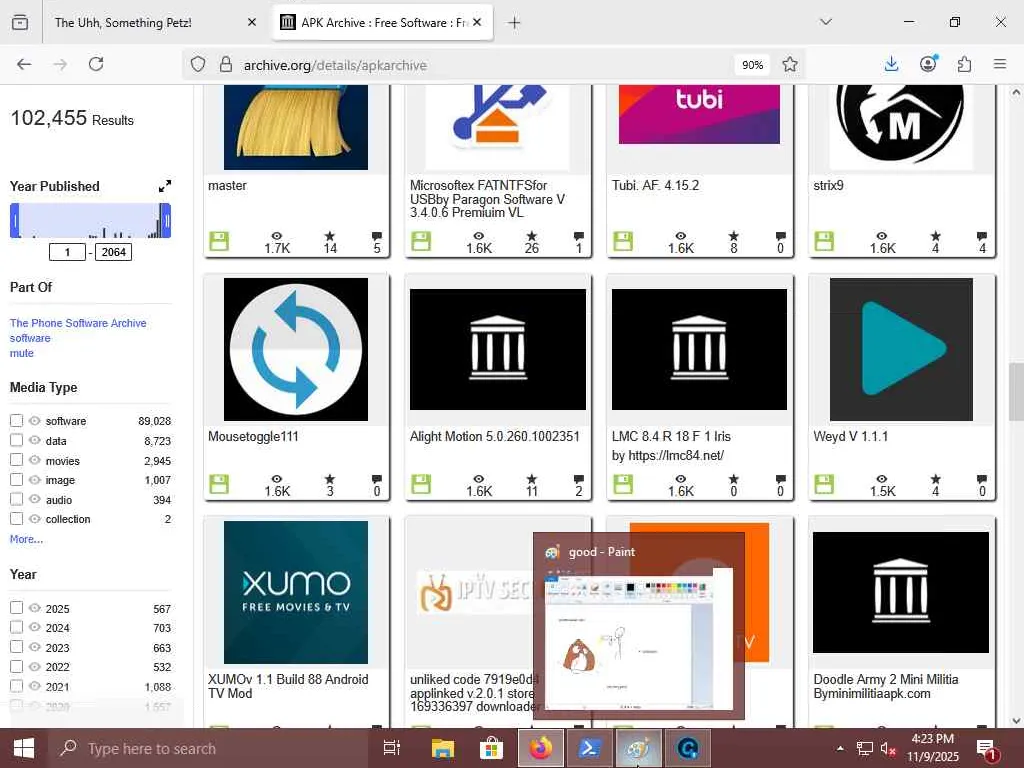The image size is (1024, 768).
Task: Open the tracking protection shield icon
Action: pyautogui.click(x=198, y=65)
